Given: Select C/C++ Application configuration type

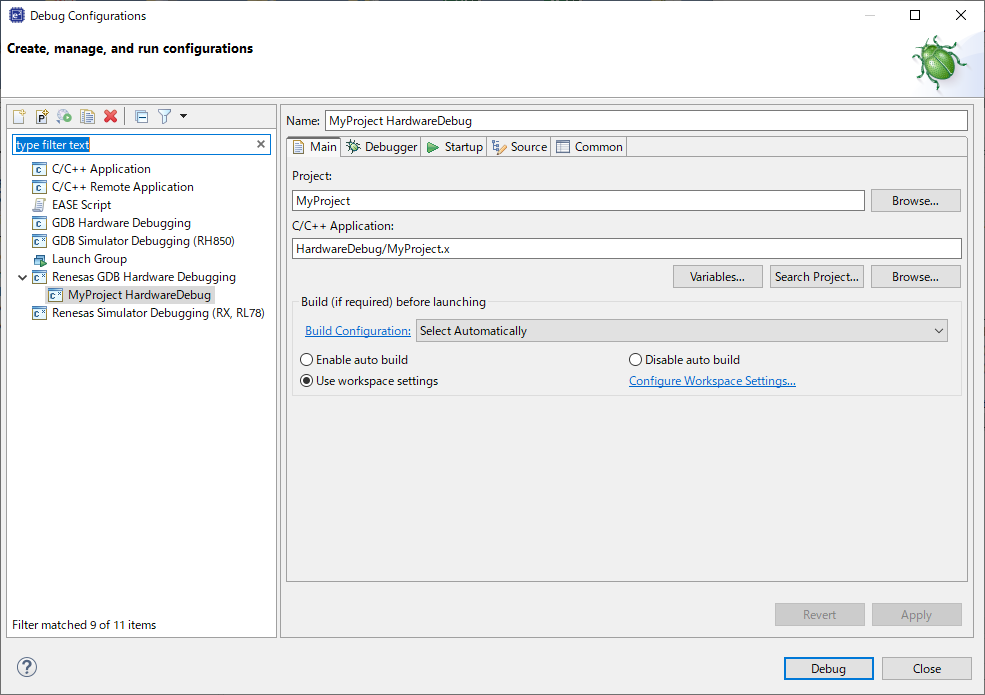Looking at the screenshot, I should coord(101,169).
